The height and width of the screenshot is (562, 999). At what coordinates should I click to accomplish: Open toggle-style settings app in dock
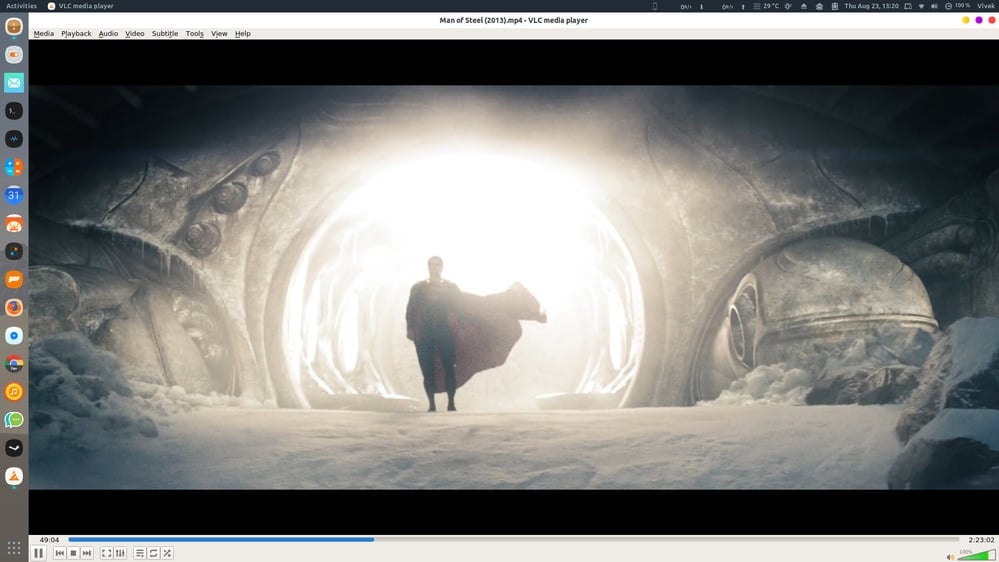point(14,54)
